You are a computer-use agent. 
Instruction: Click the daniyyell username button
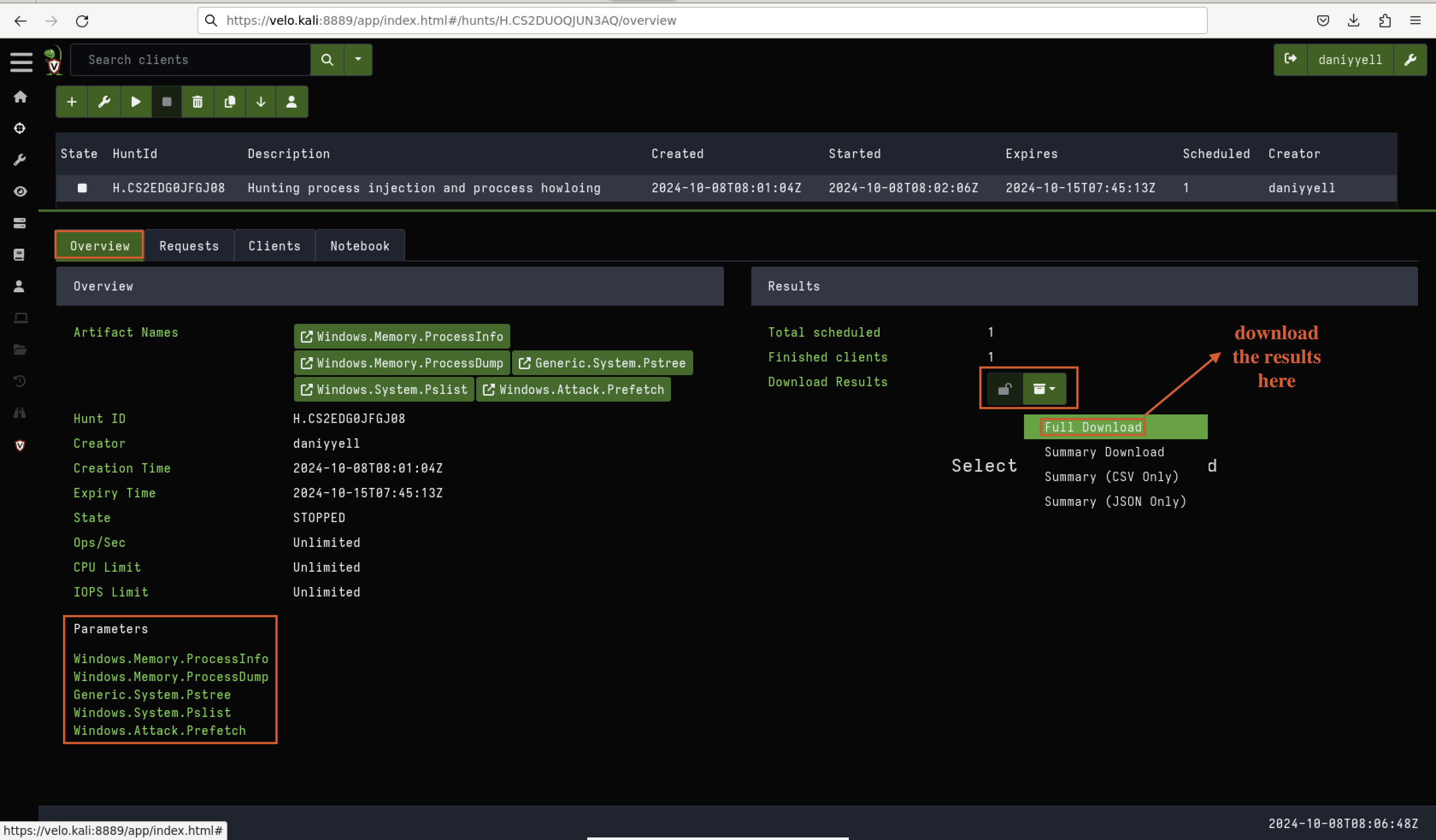1350,59
